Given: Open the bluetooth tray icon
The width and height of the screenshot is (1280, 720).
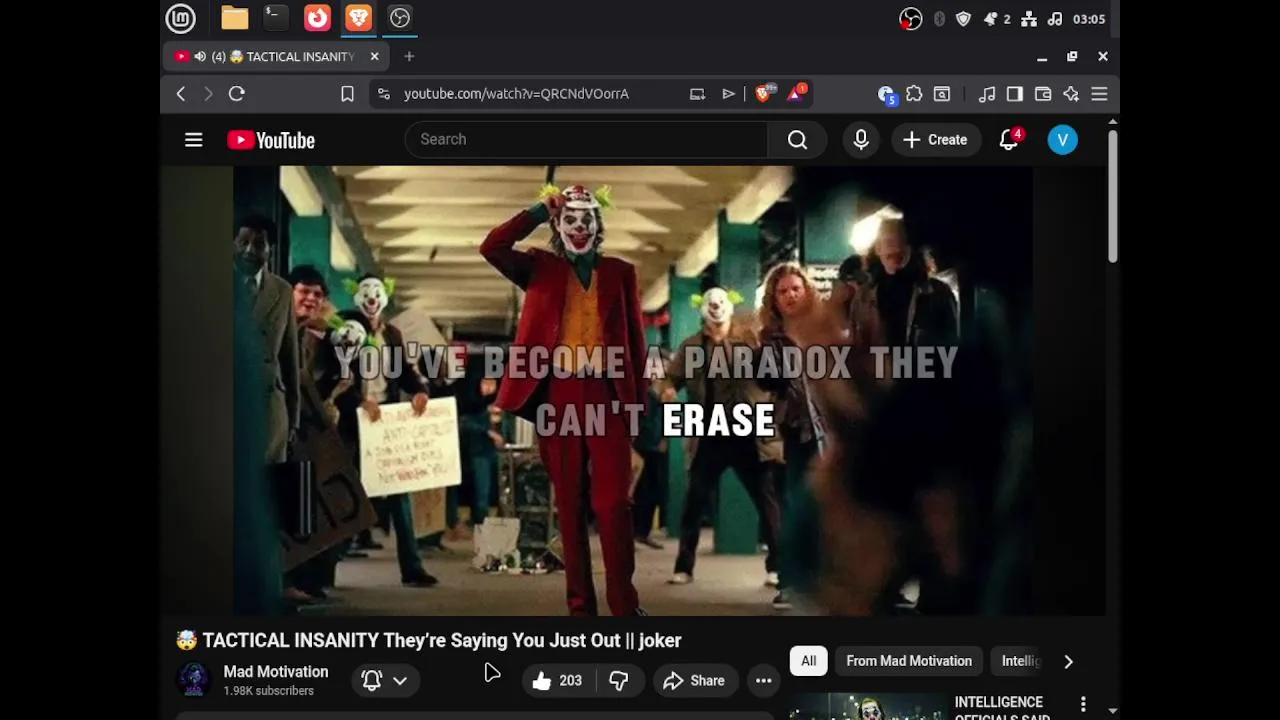Looking at the screenshot, I should tap(938, 19).
